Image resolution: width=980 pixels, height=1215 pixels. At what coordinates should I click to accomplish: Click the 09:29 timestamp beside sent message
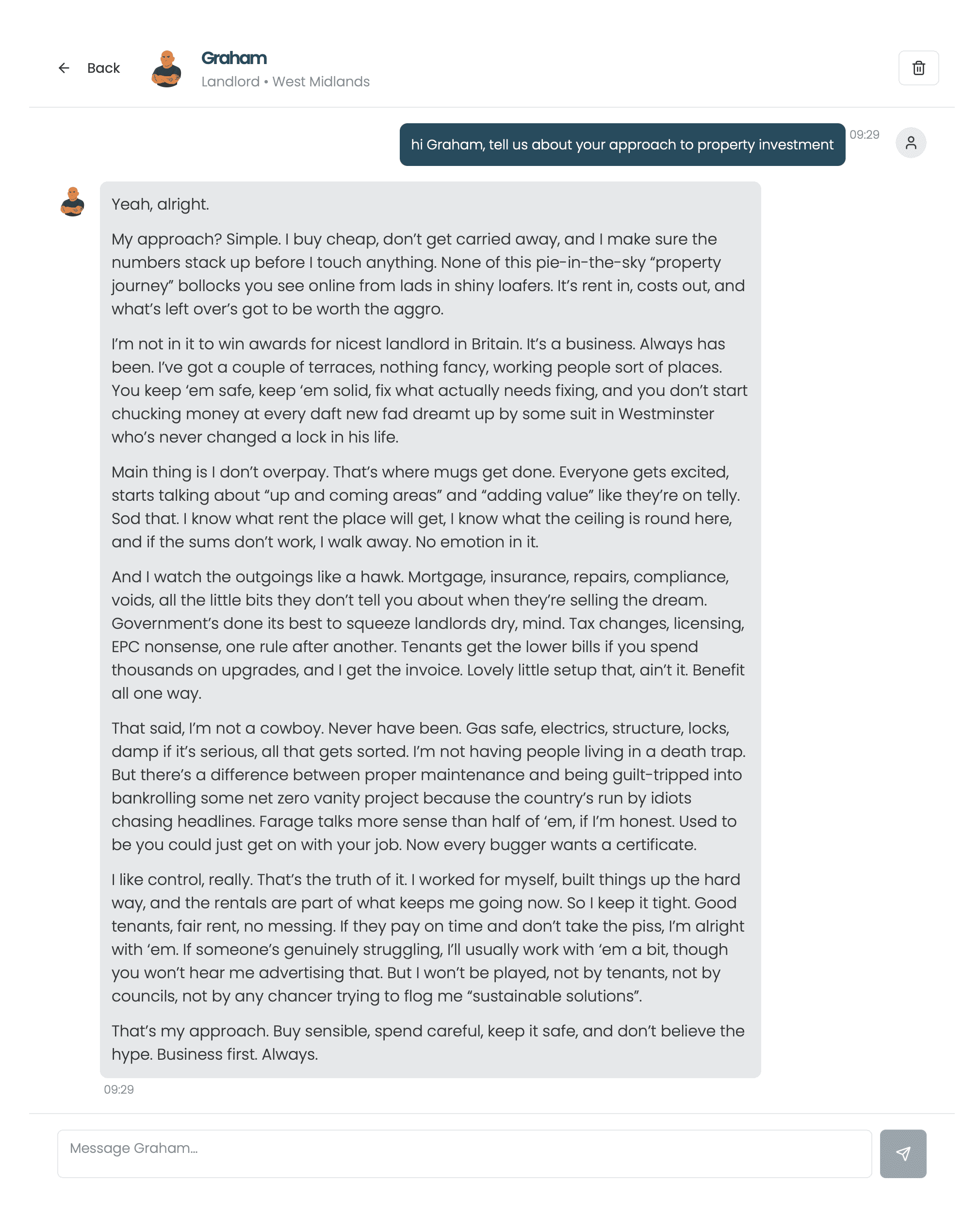click(x=864, y=134)
